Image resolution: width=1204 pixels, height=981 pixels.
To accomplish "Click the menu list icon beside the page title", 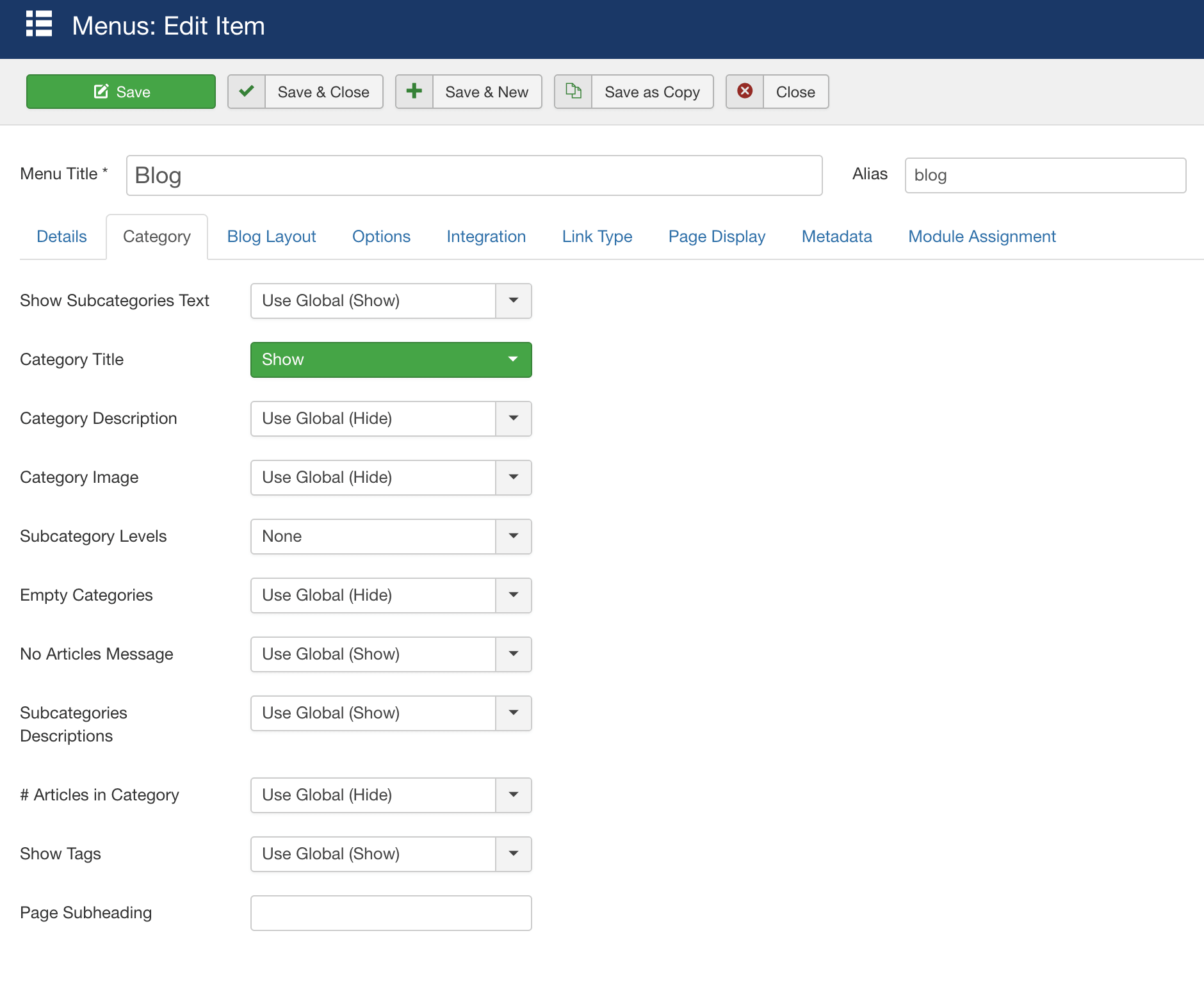I will [x=39, y=24].
